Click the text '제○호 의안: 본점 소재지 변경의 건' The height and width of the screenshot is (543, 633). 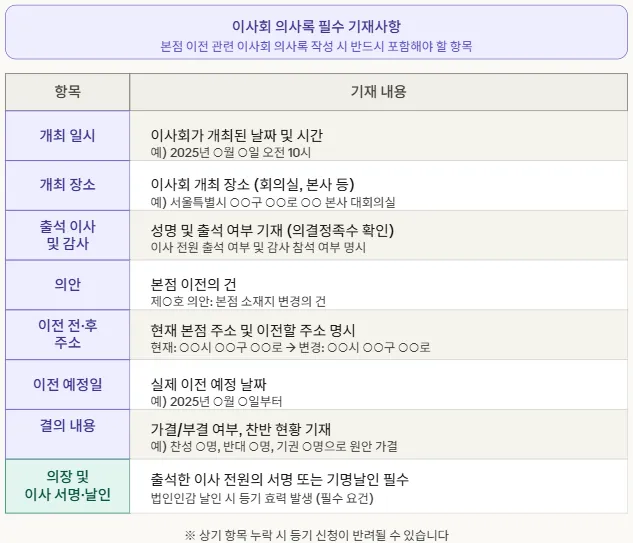pos(238,301)
